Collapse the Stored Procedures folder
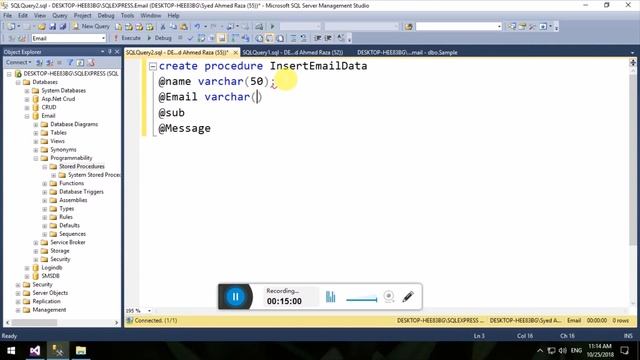 click(x=45, y=167)
